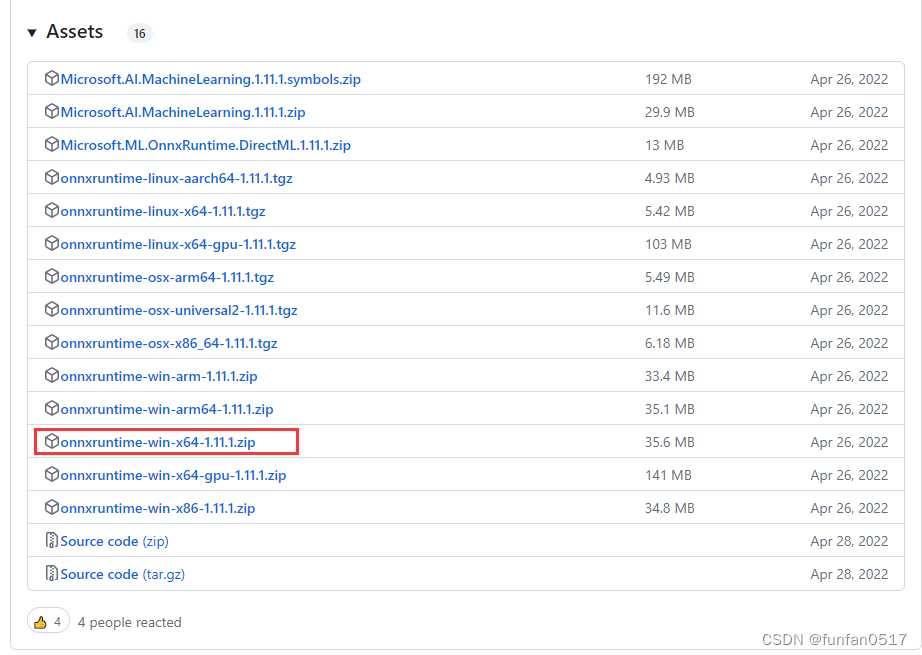Click the 33.4 MB file size

coord(670,375)
